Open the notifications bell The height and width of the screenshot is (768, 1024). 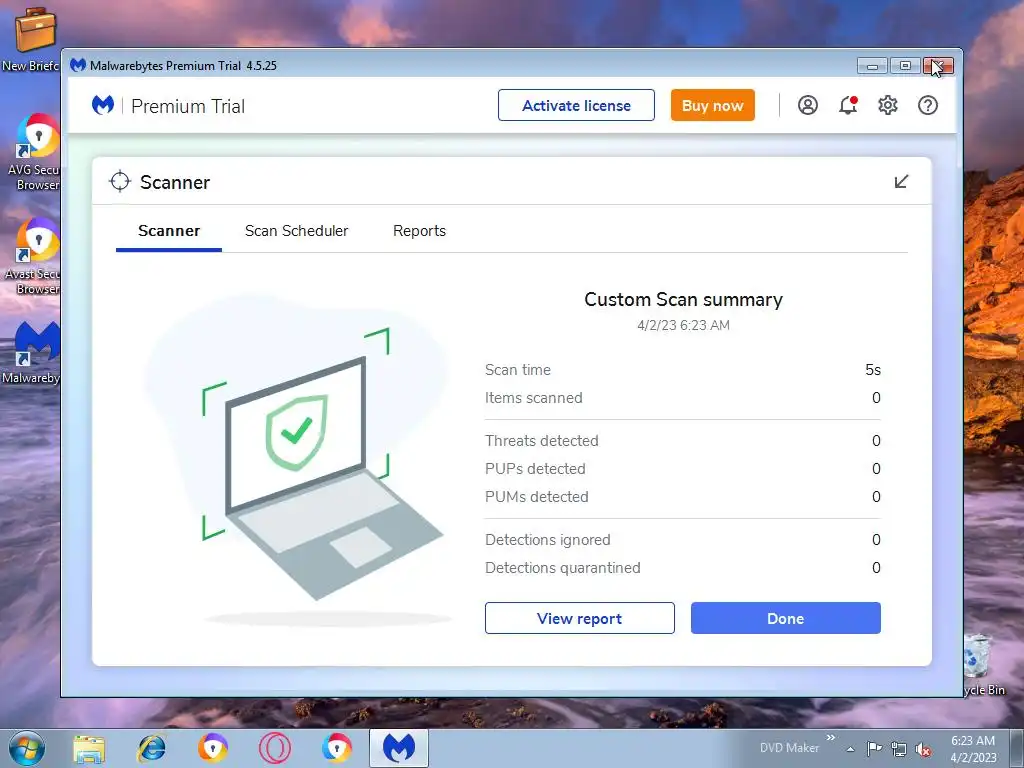point(848,105)
